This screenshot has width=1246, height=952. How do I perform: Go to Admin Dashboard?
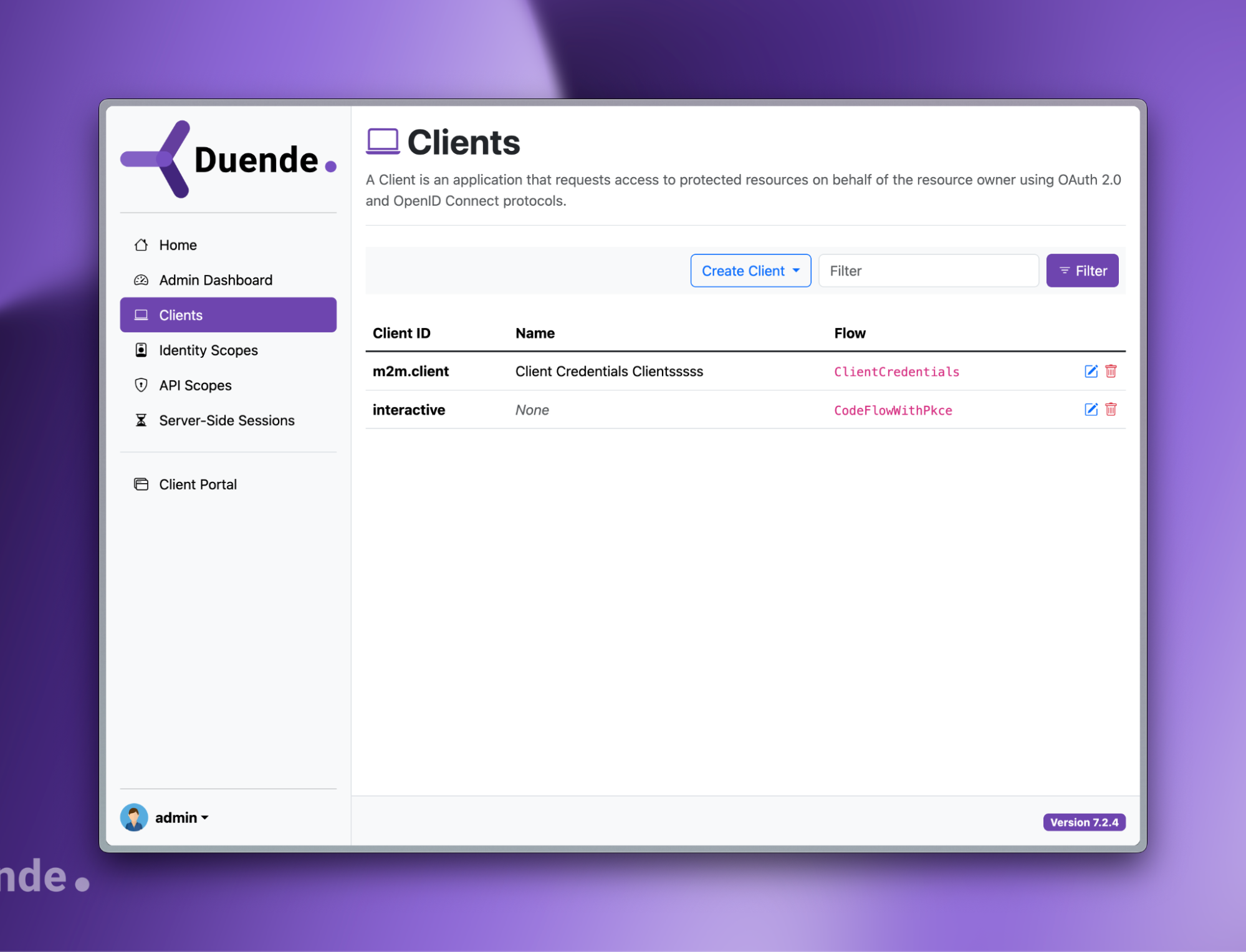(228, 280)
